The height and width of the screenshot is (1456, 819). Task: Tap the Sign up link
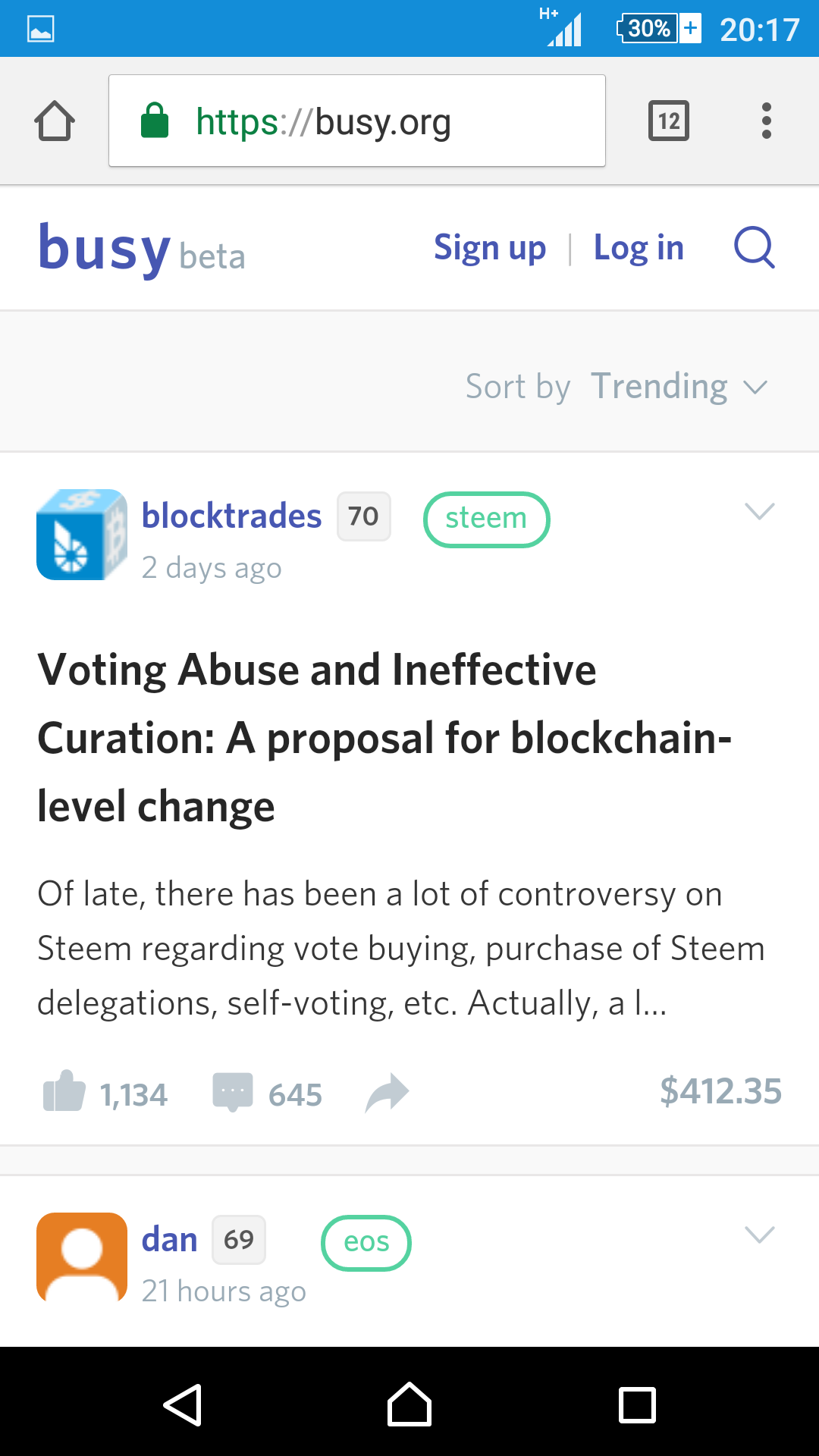(x=490, y=248)
